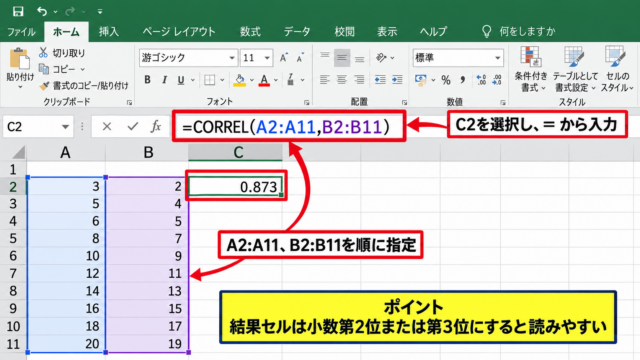Save the workbook with the floppy icon

tap(18, 11)
